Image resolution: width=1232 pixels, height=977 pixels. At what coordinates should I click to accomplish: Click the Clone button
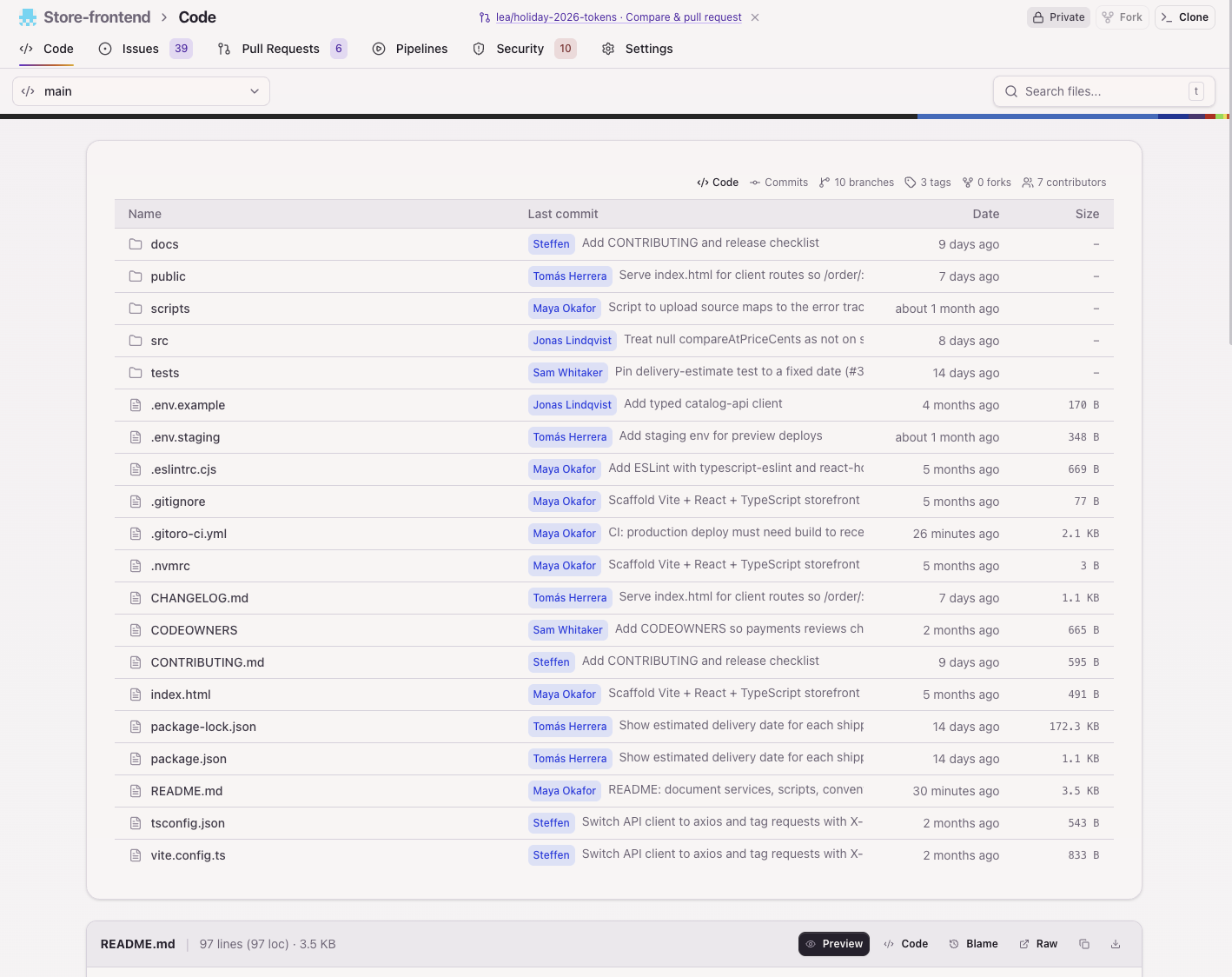pyautogui.click(x=1185, y=17)
